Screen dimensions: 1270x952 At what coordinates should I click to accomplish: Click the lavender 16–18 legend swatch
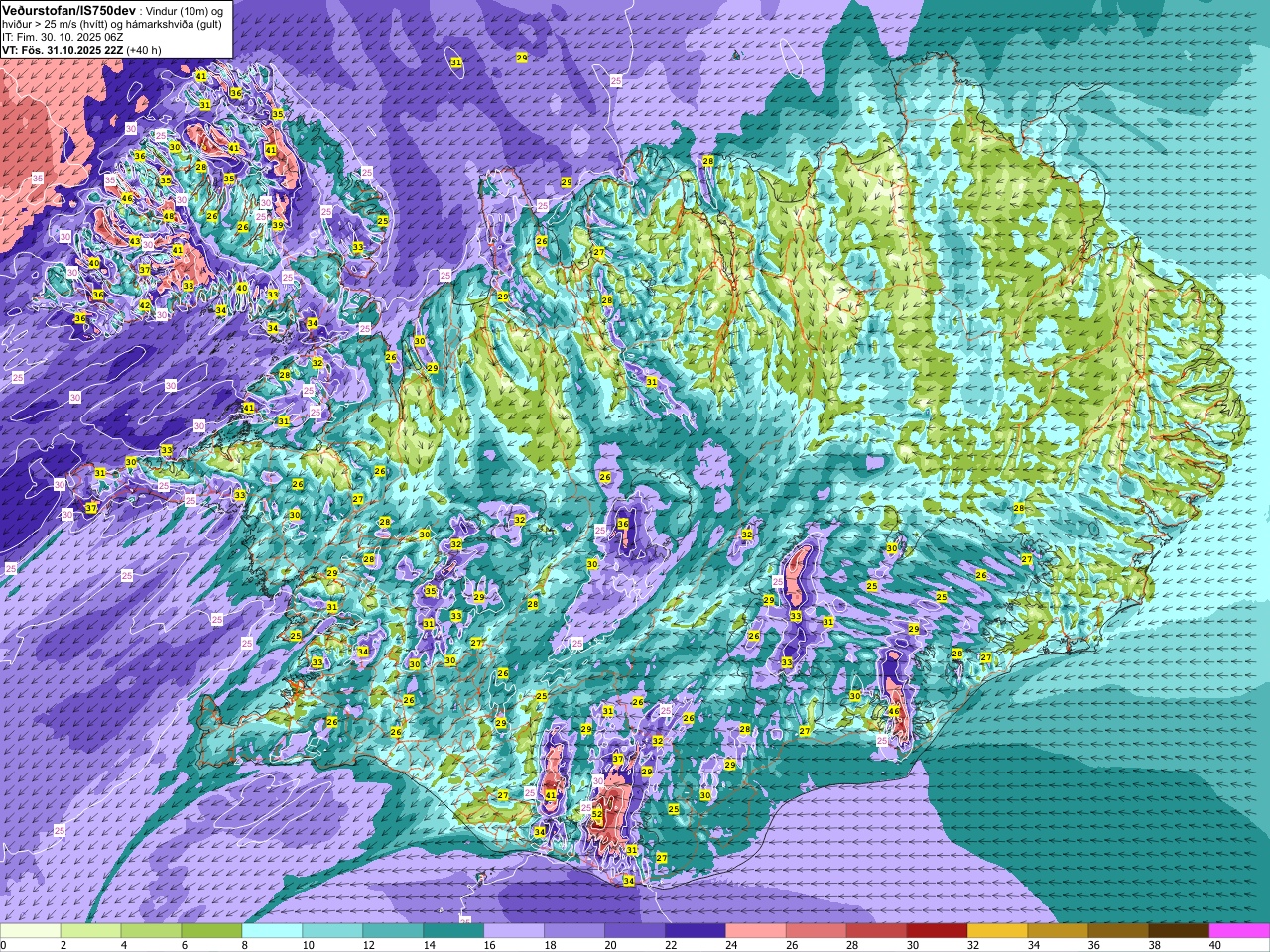(x=515, y=931)
